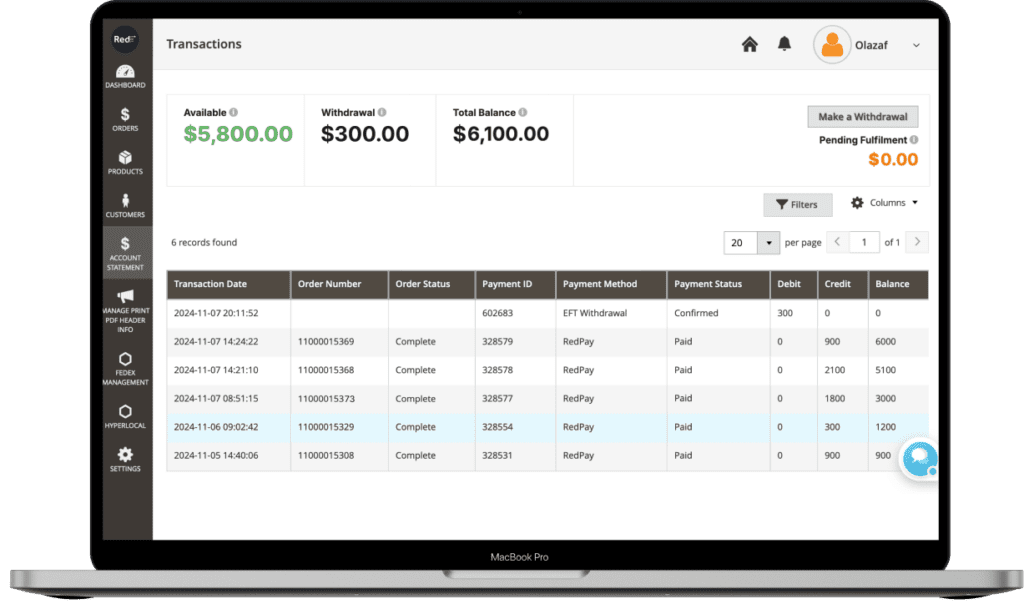Open the Columns dropdown
This screenshot has width=1024, height=604.
884,203
